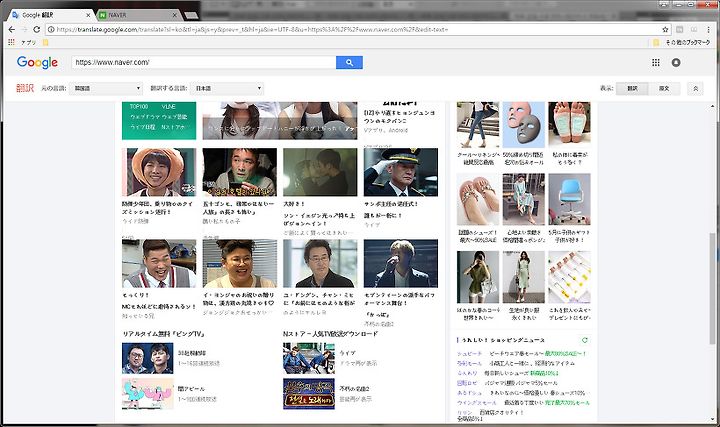This screenshot has width=720, height=427.
Task: Open the ライブ group photo thumbnail
Action: point(309,358)
